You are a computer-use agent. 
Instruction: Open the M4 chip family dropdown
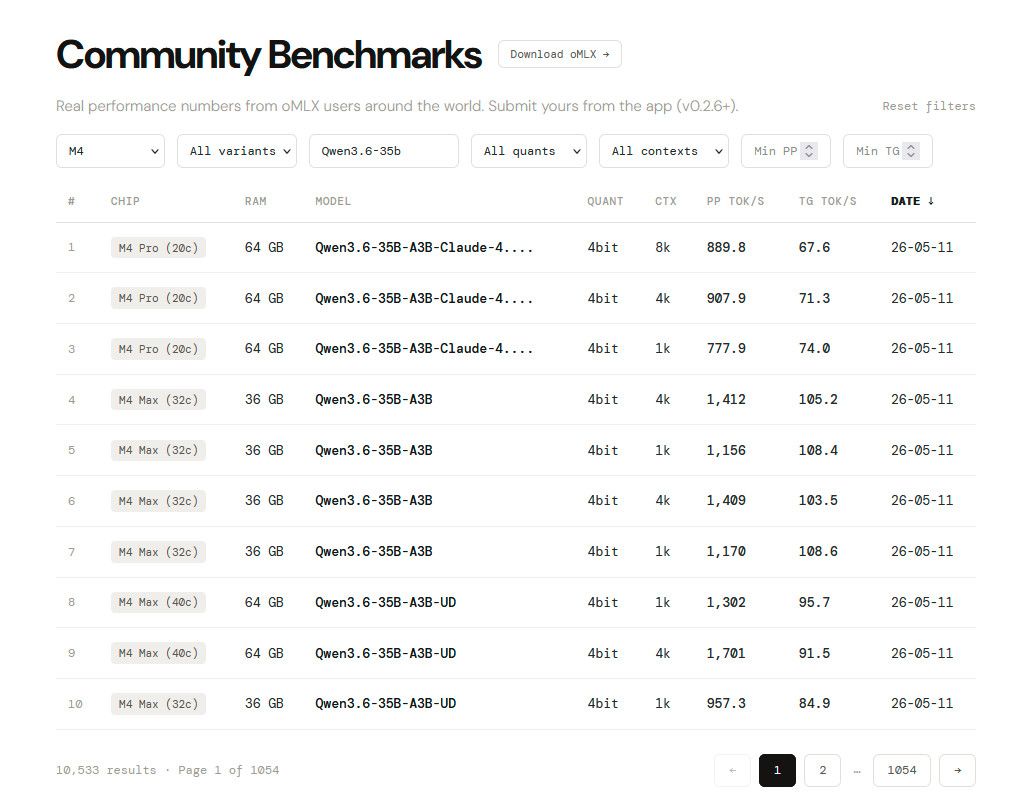click(110, 151)
